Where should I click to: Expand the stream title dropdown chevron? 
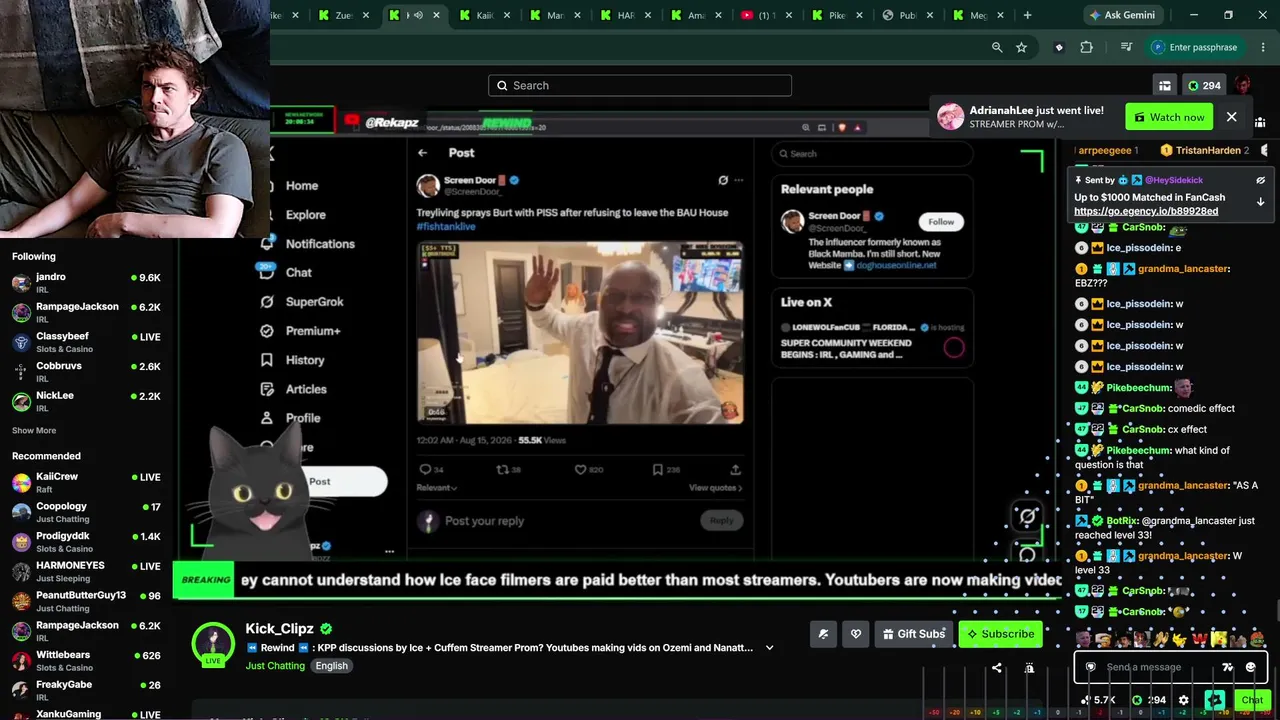(x=769, y=648)
